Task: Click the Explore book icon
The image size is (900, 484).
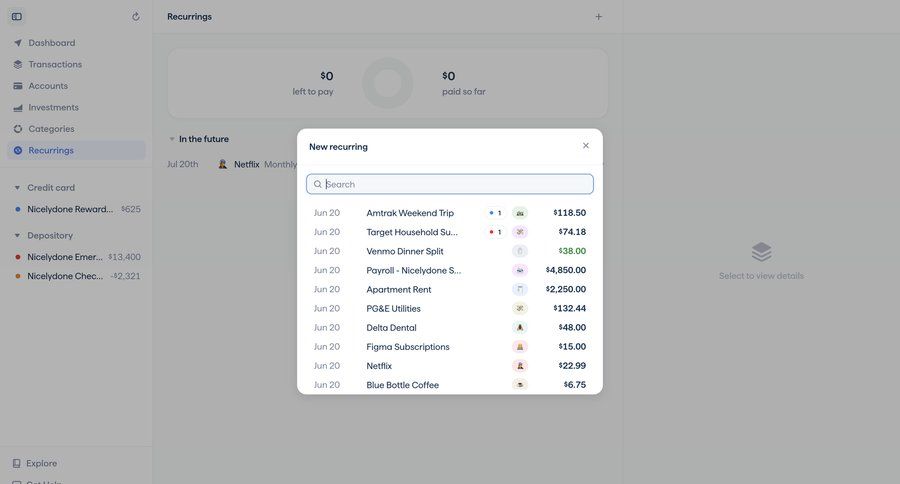Action: coord(17,463)
